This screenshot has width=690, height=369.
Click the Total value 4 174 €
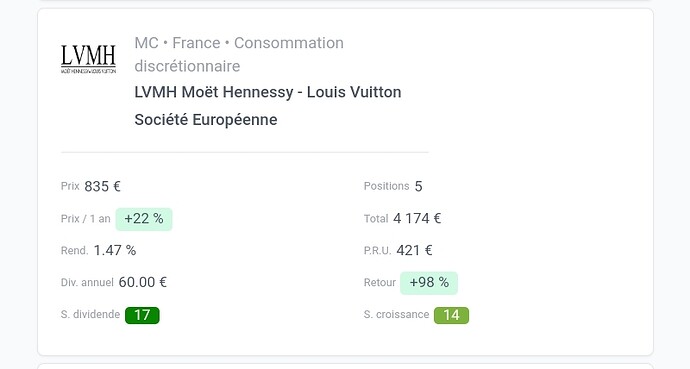pos(417,219)
